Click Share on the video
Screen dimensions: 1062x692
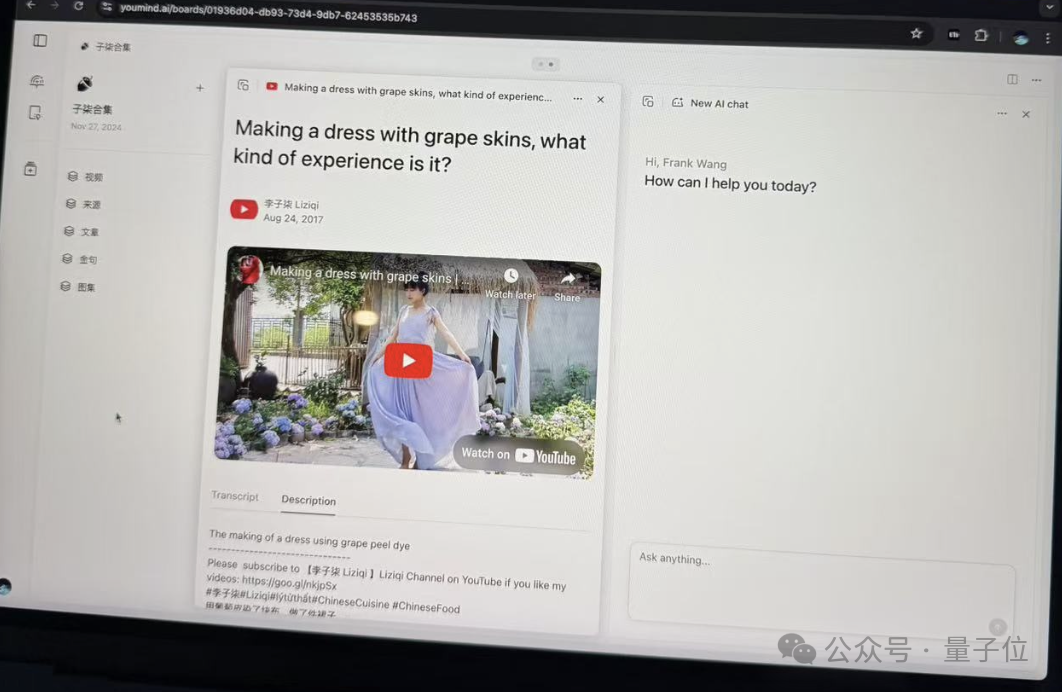[568, 288]
